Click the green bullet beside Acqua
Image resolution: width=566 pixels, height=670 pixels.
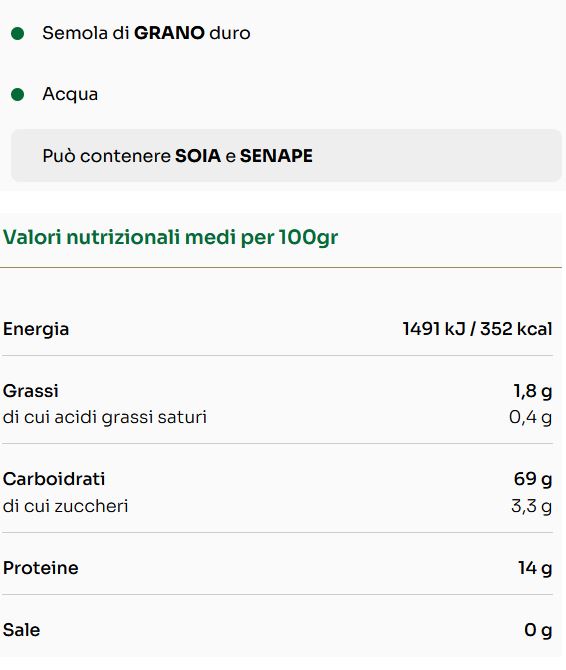(x=18, y=94)
